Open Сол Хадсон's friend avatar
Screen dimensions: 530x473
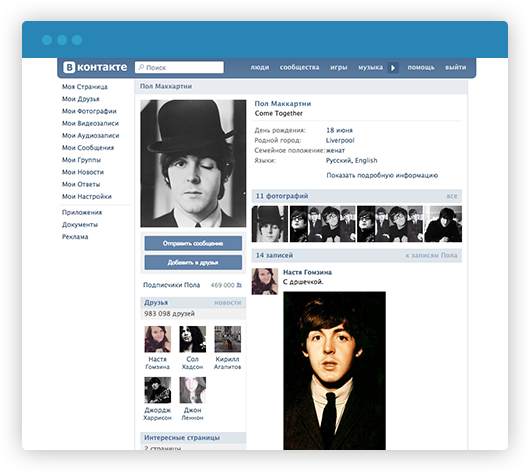(x=192, y=339)
